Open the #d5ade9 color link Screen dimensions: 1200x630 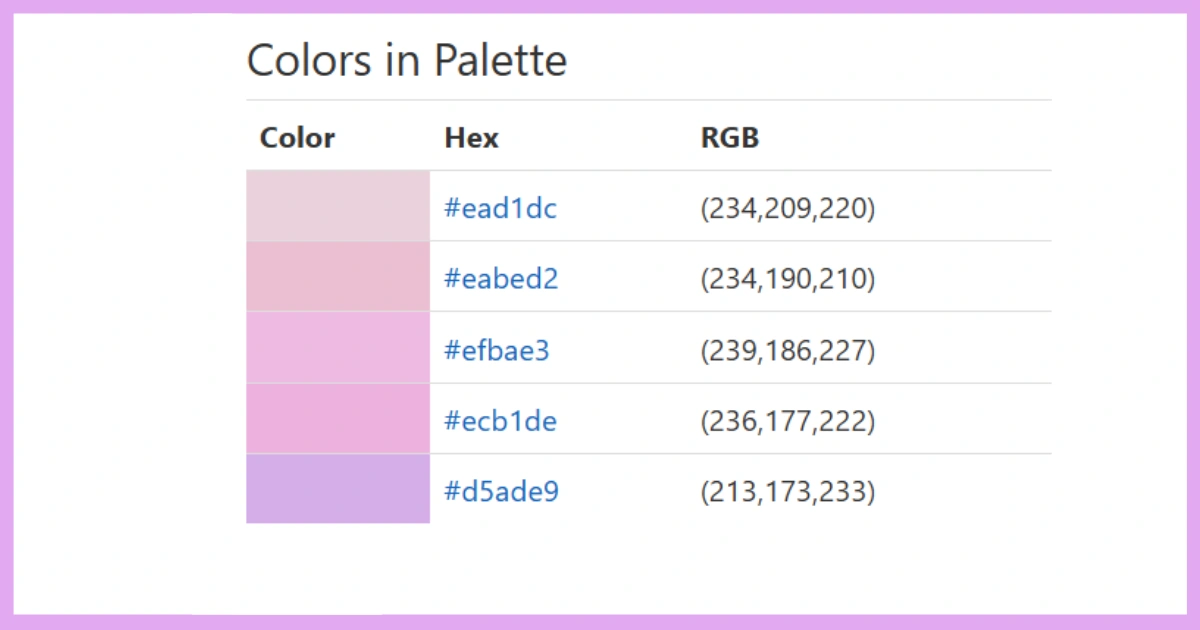point(501,491)
